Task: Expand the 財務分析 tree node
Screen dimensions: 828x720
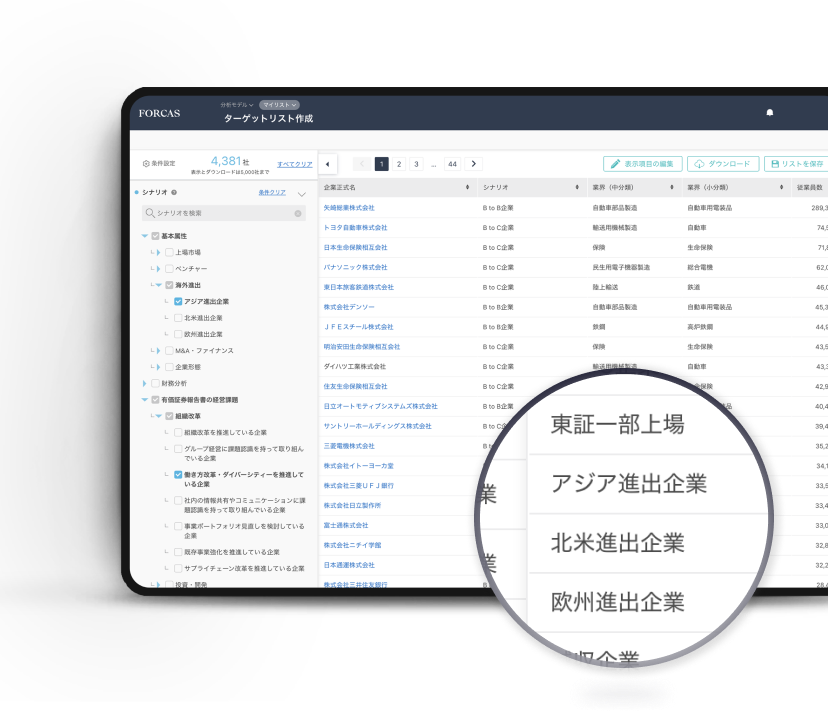Action: 145,384
